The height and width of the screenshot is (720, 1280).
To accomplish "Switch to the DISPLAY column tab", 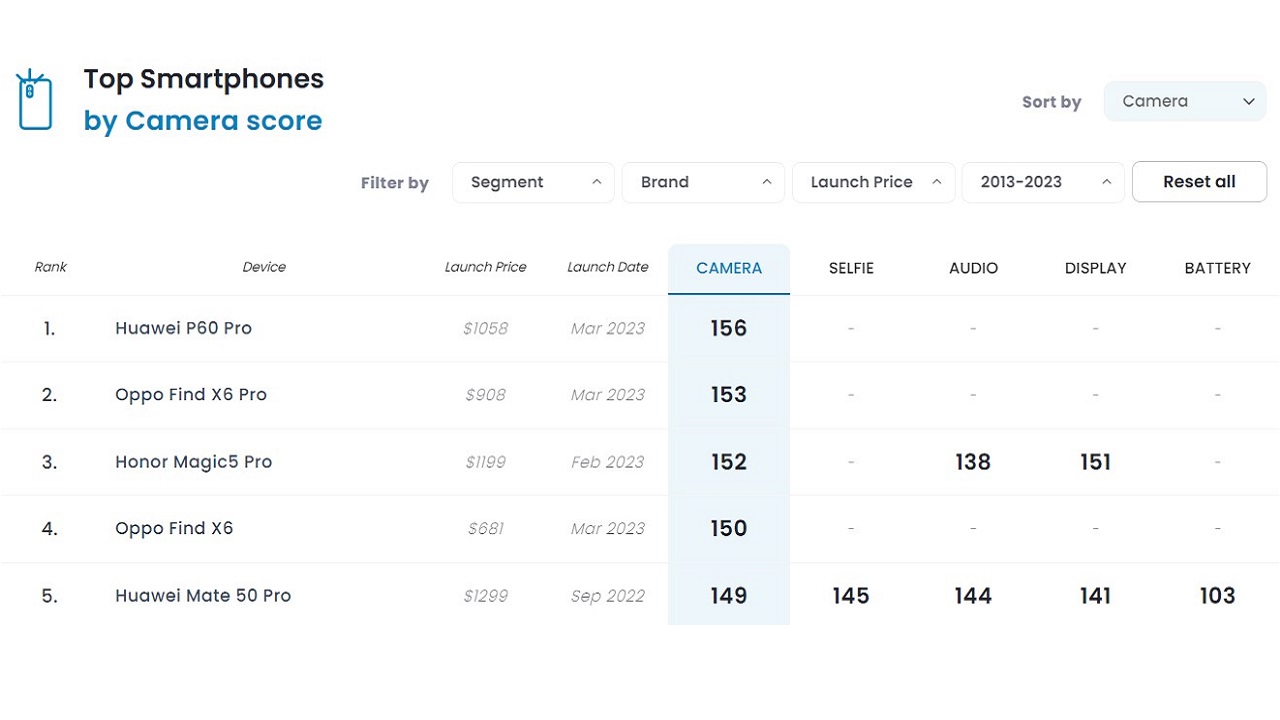I will coord(1095,268).
